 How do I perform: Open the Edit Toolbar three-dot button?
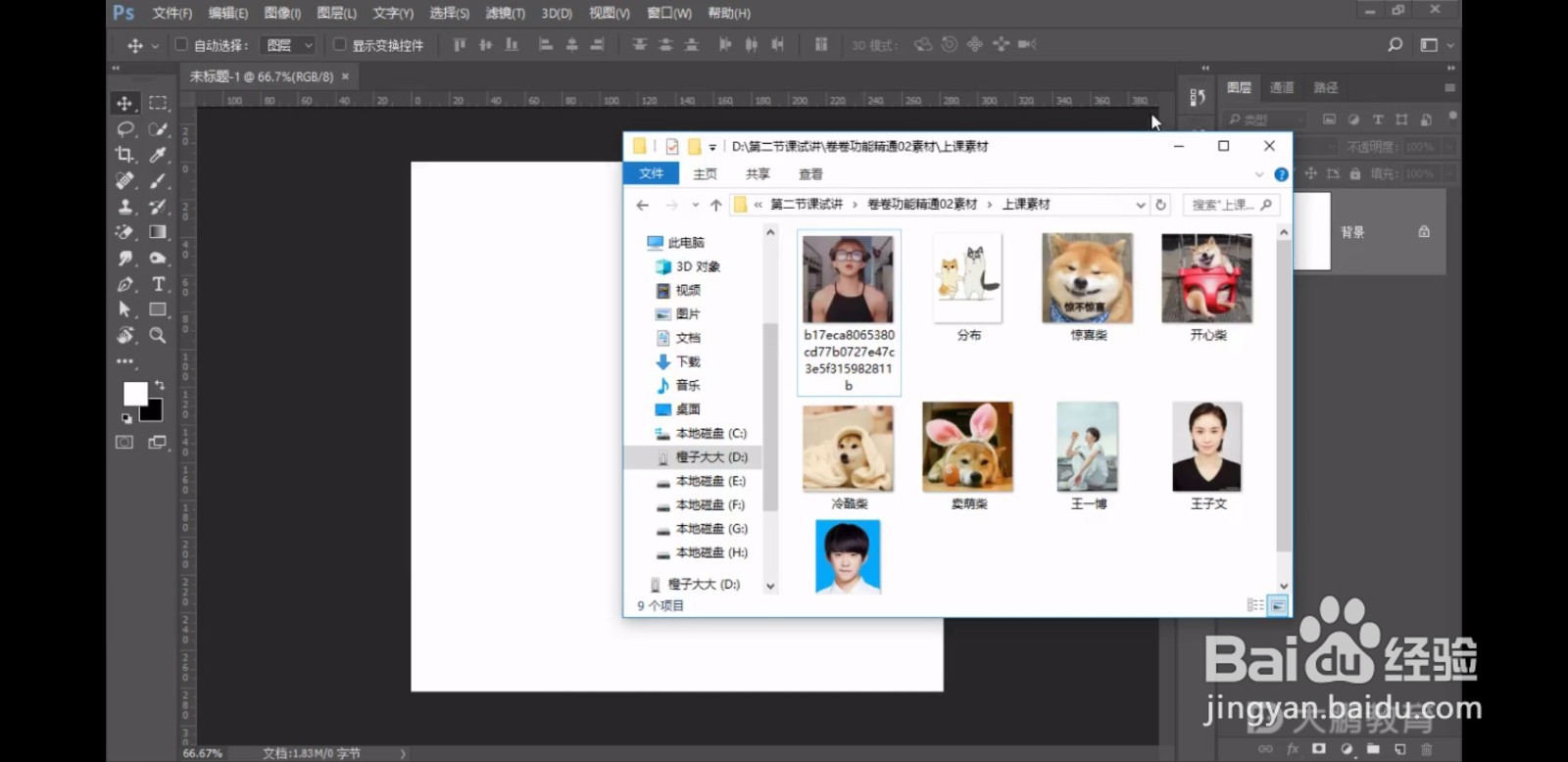coord(124,361)
